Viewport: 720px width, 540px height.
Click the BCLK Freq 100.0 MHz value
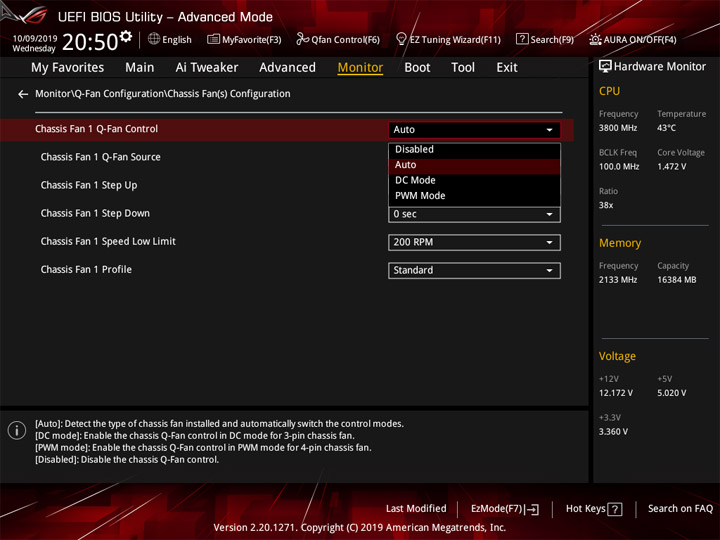[619, 167]
